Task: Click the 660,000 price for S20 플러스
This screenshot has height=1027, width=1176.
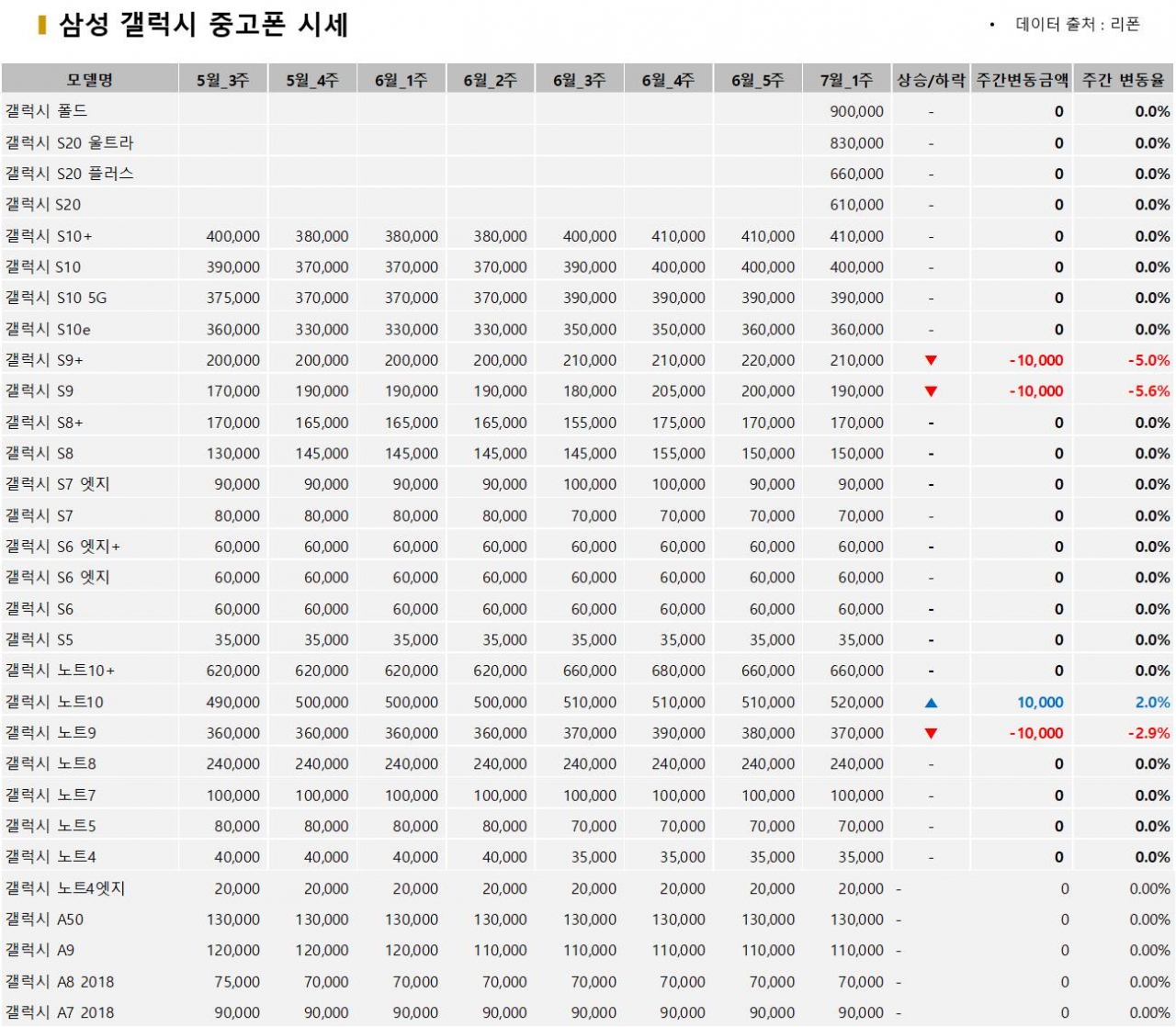Action: pyautogui.click(x=857, y=174)
